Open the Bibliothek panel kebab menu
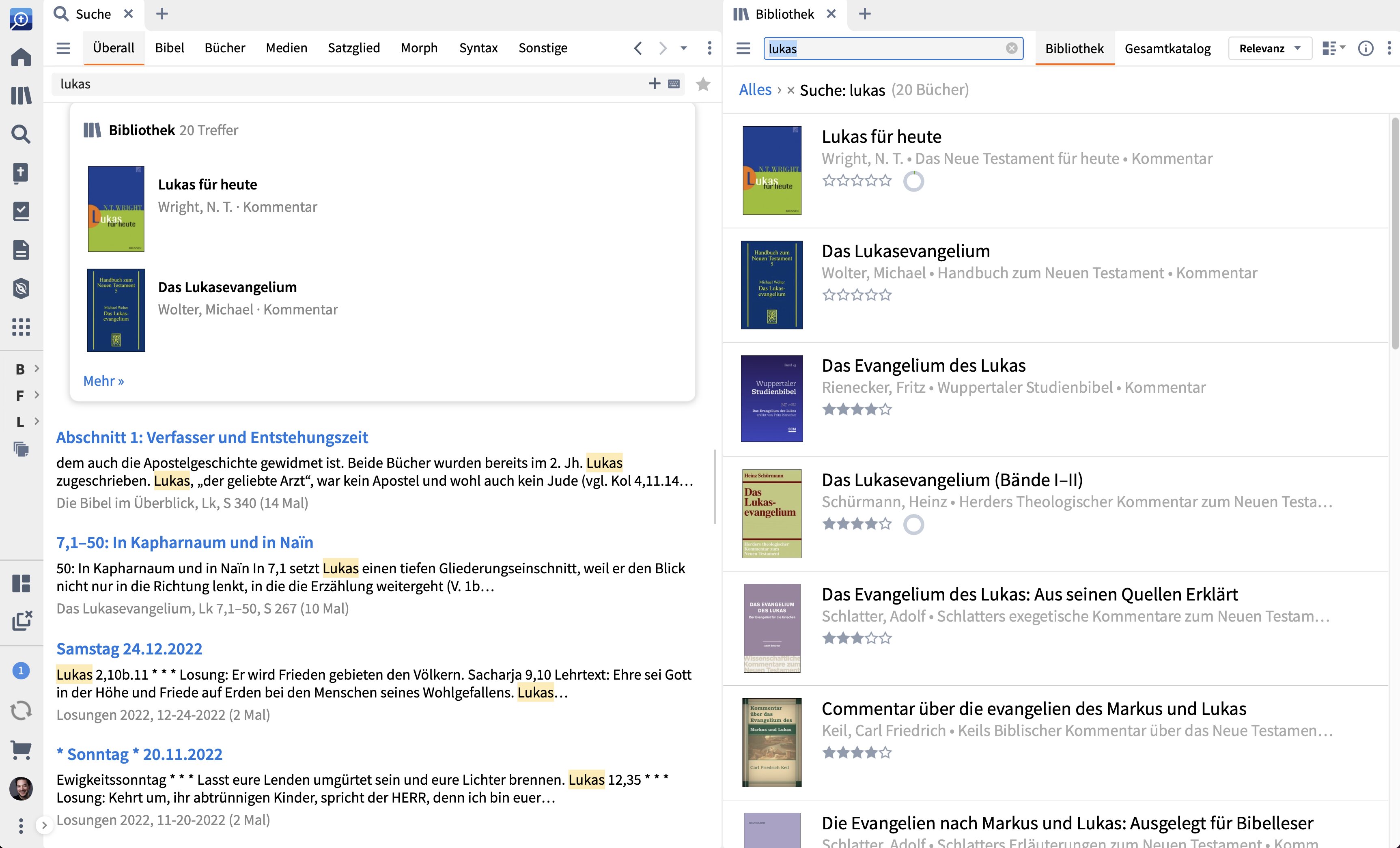This screenshot has width=1400, height=848. pyautogui.click(x=1389, y=48)
